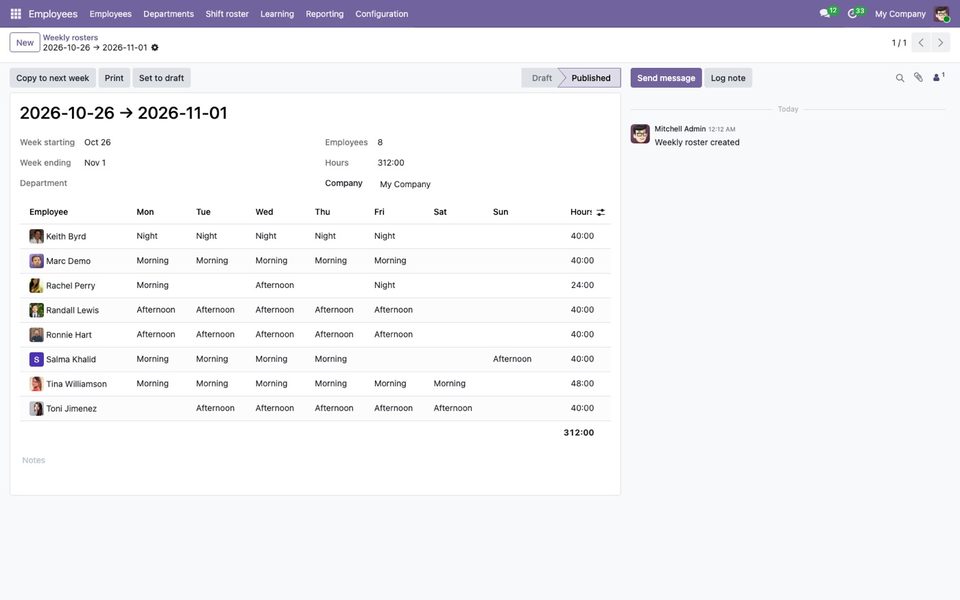Click Keith Byrd's avatar
Image resolution: width=960 pixels, height=600 pixels.
point(36,236)
